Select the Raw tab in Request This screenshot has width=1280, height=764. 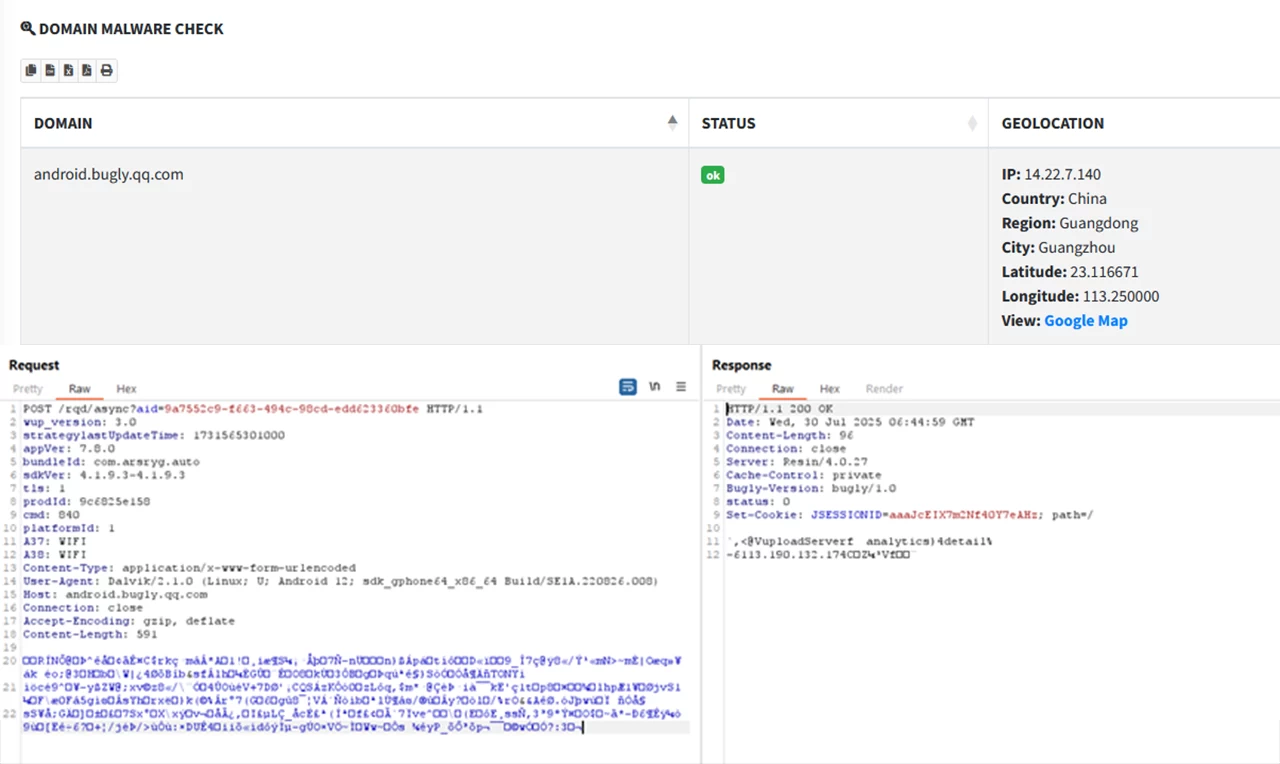[80, 389]
